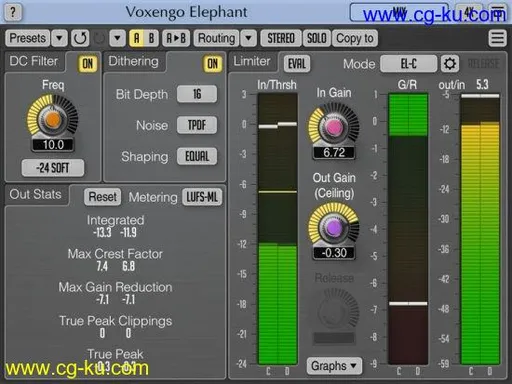Click the undo arrow icon
512x384 pixels.
point(80,38)
